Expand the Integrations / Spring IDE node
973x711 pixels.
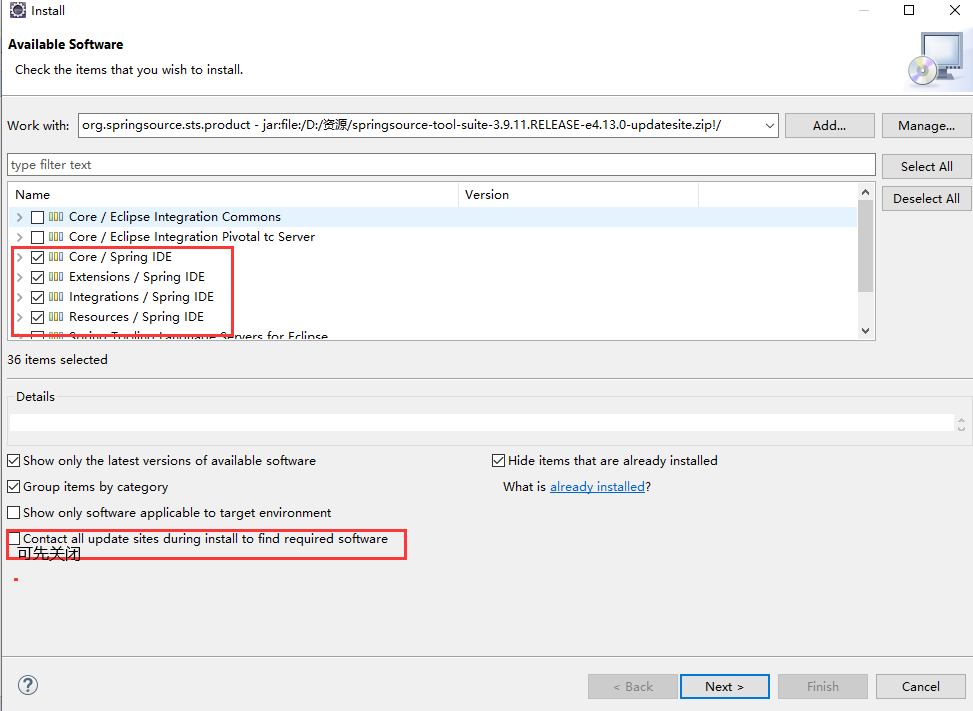point(19,297)
